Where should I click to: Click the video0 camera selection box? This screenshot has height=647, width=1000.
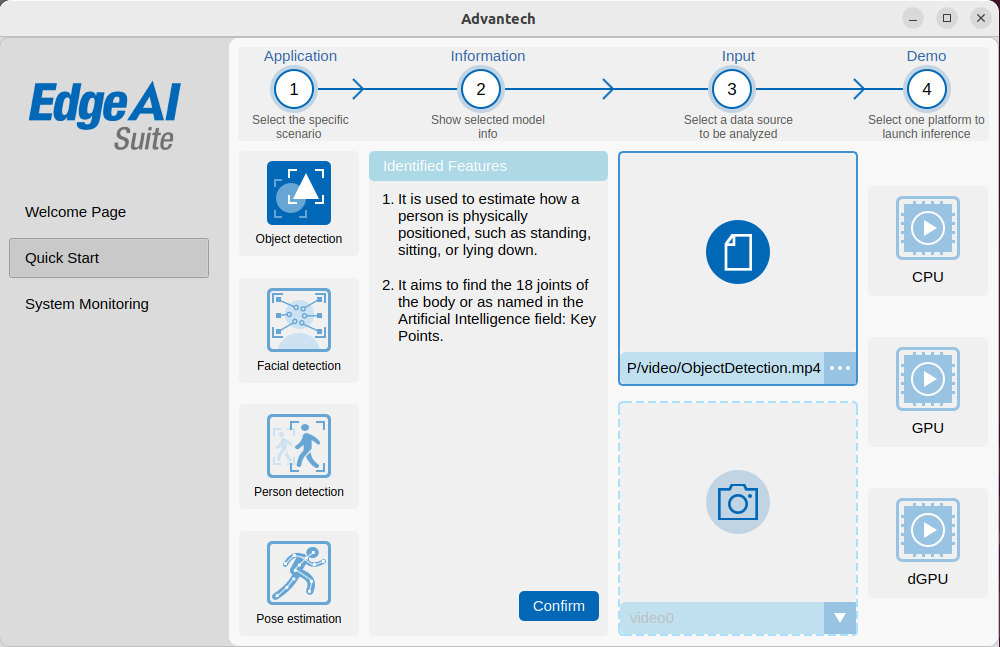point(721,618)
